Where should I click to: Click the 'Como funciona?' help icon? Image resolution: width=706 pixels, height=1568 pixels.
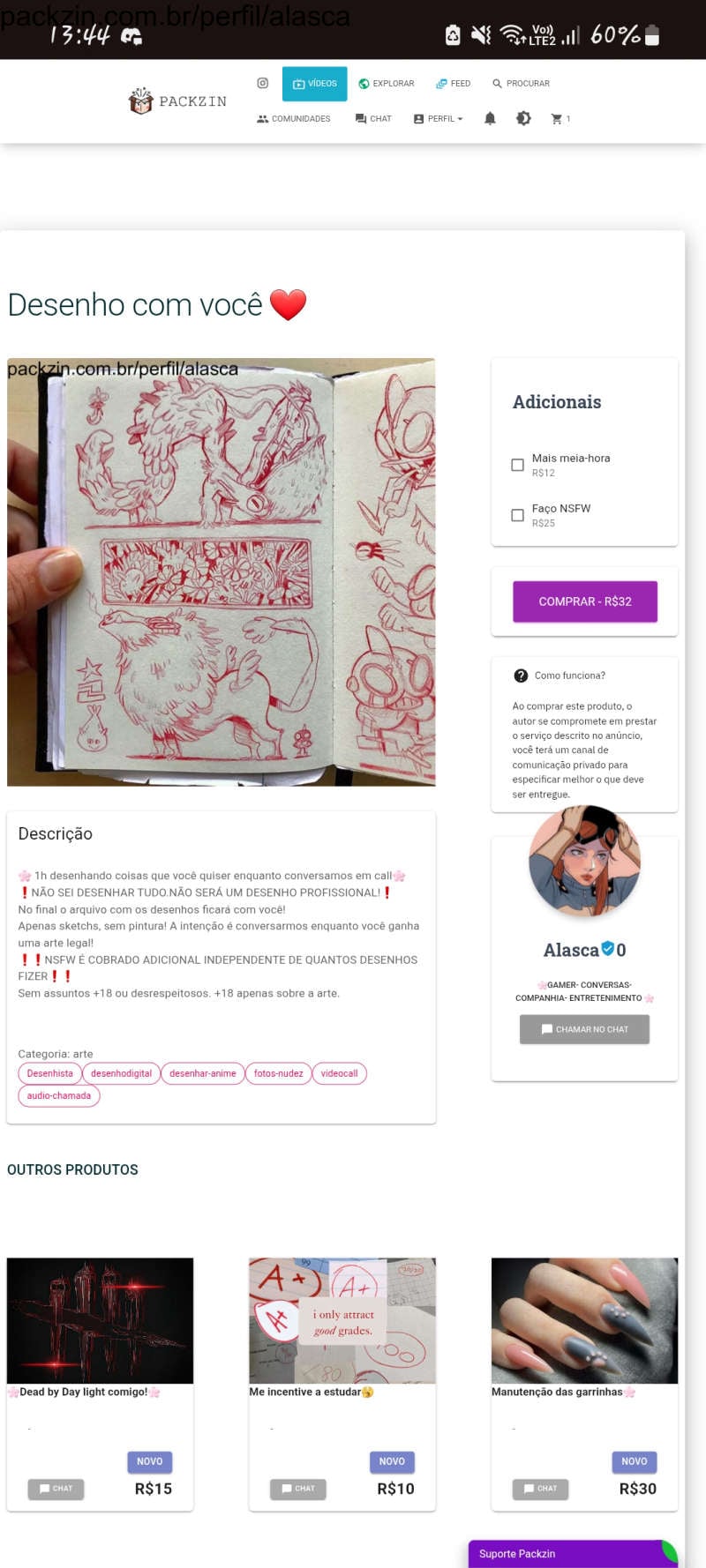(x=521, y=676)
